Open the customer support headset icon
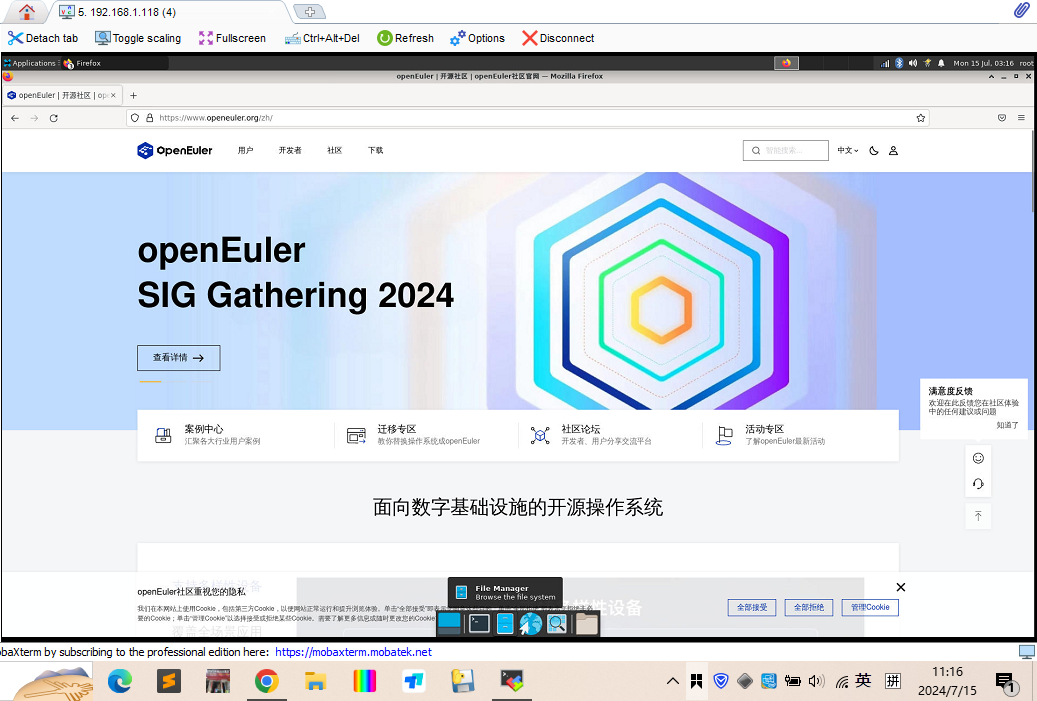The height and width of the screenshot is (701, 1037). (x=978, y=484)
